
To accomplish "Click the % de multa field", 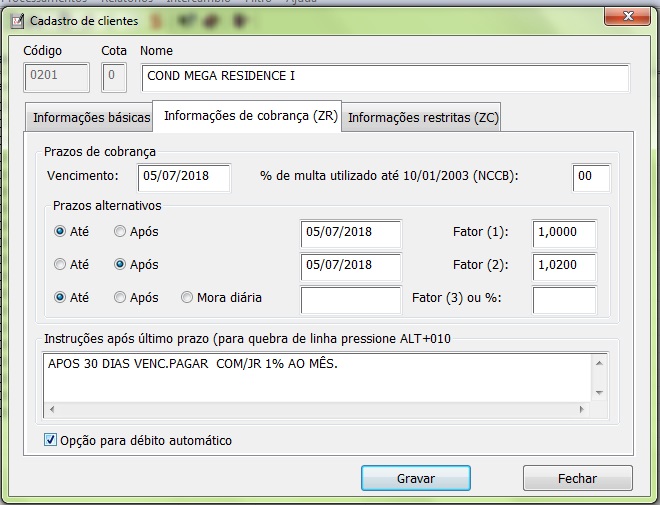I will (x=591, y=177).
